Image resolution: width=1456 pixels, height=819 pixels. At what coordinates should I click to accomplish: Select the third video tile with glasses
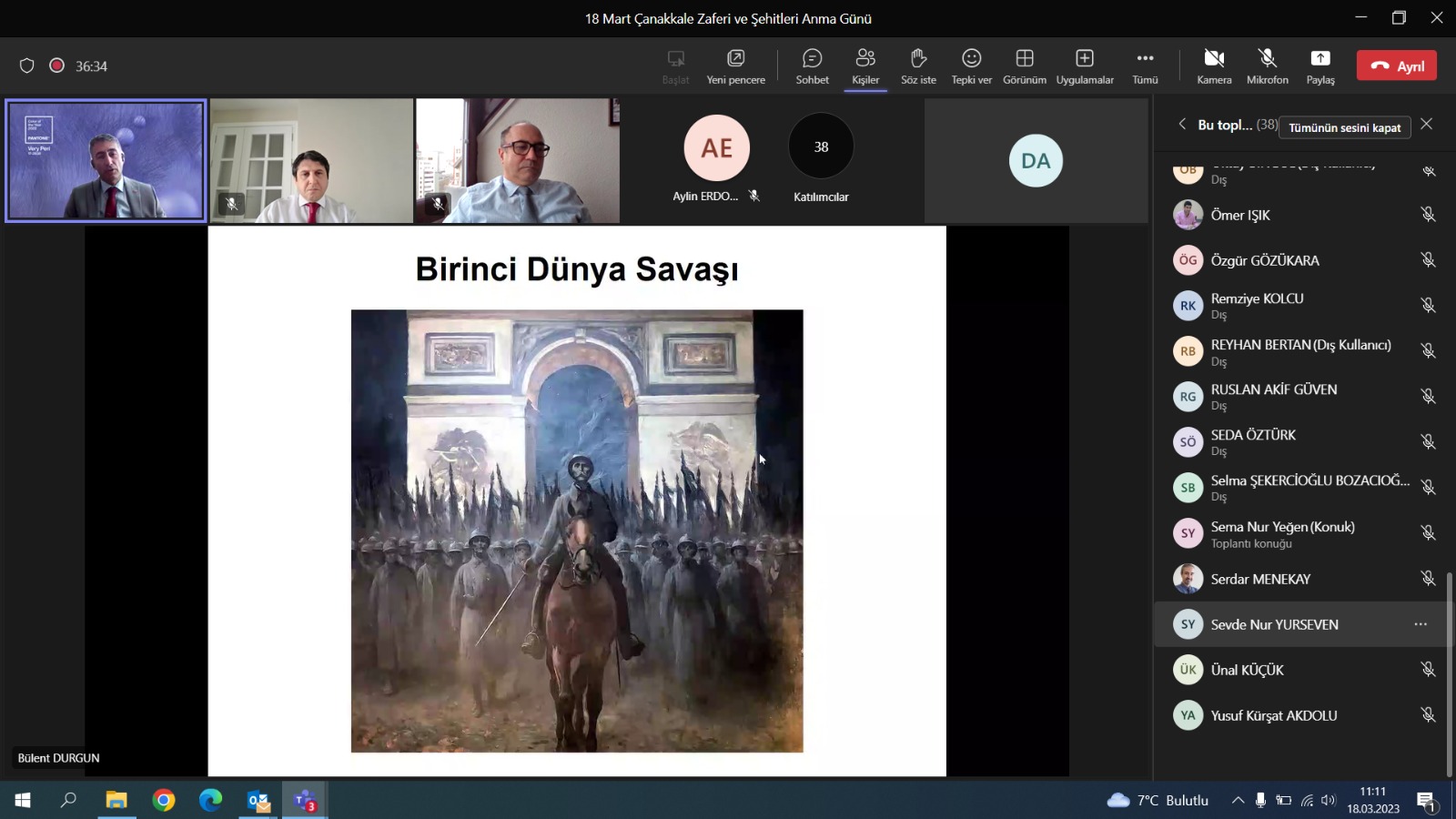[x=518, y=161]
